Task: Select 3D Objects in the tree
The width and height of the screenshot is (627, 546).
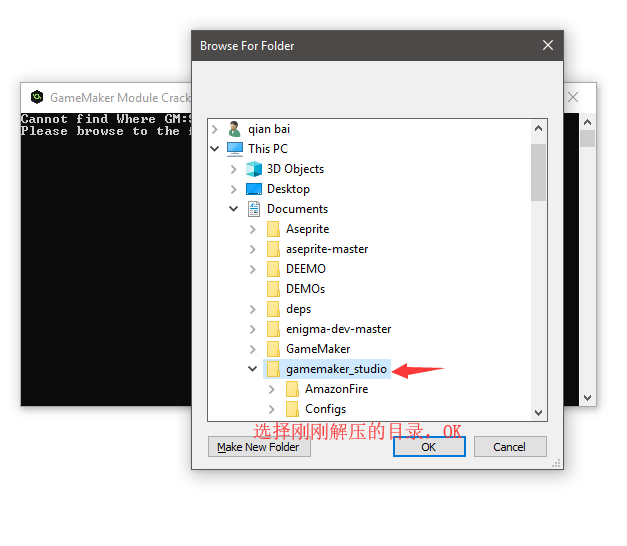Action: [296, 169]
